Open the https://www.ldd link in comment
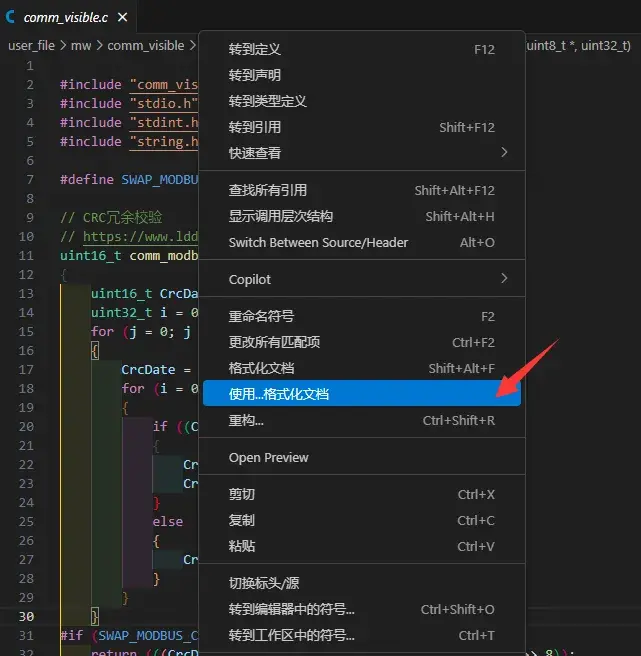This screenshot has width=641, height=656. 140,237
